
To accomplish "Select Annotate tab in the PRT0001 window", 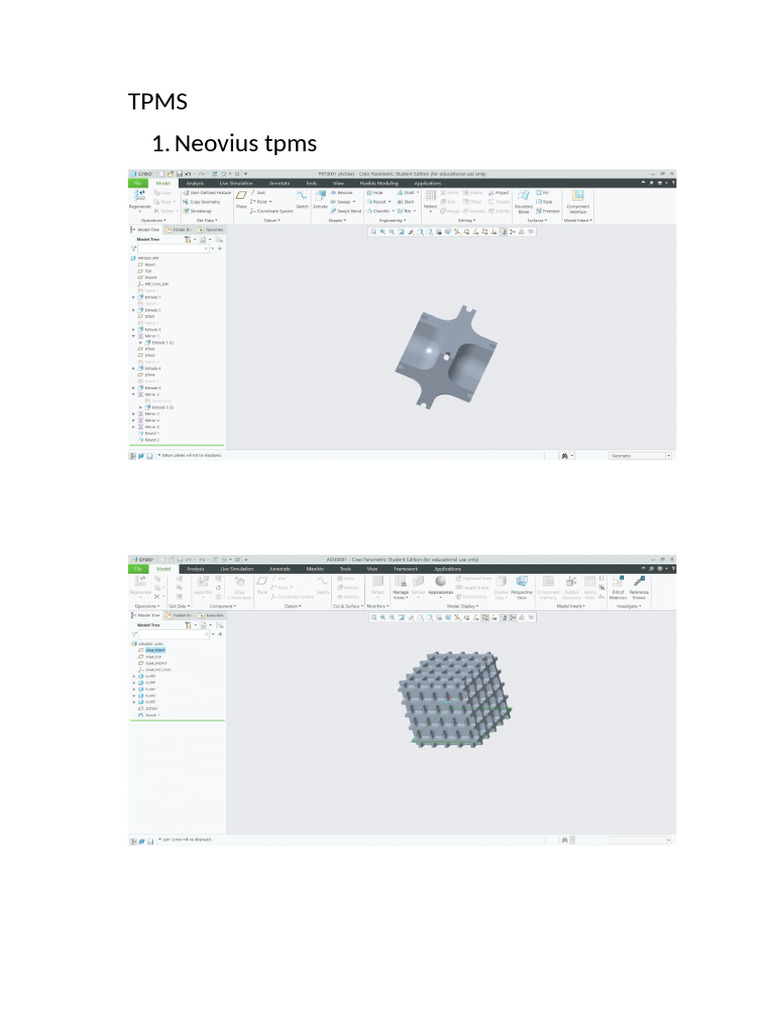I will (280, 184).
